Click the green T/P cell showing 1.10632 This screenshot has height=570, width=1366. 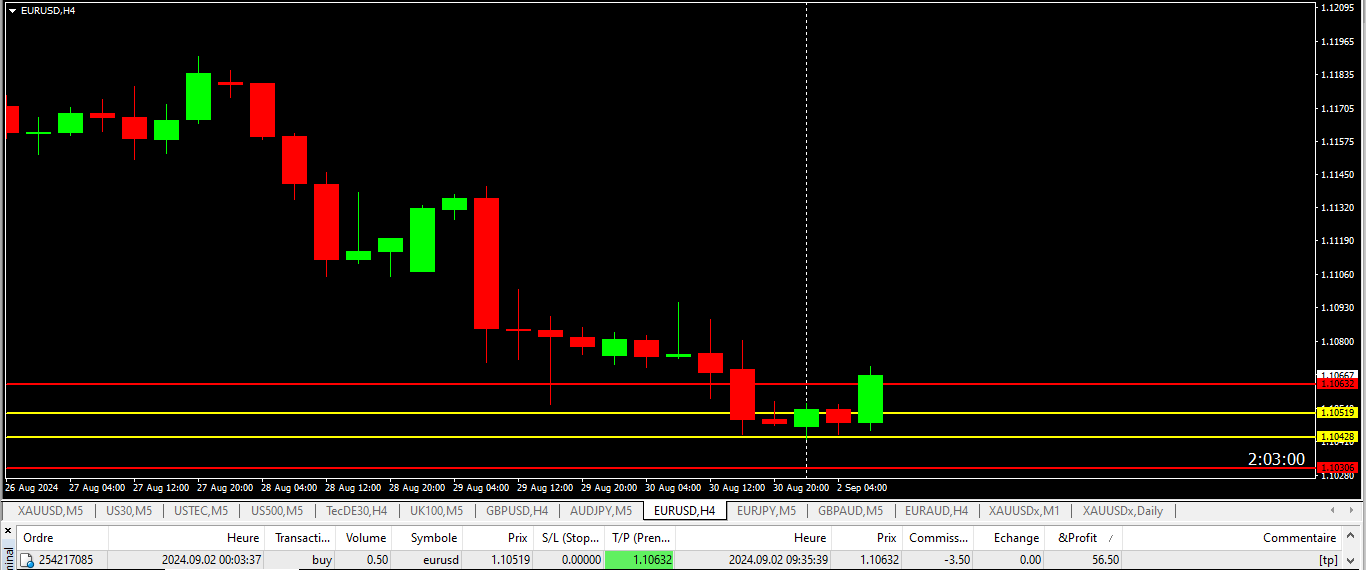pos(639,560)
